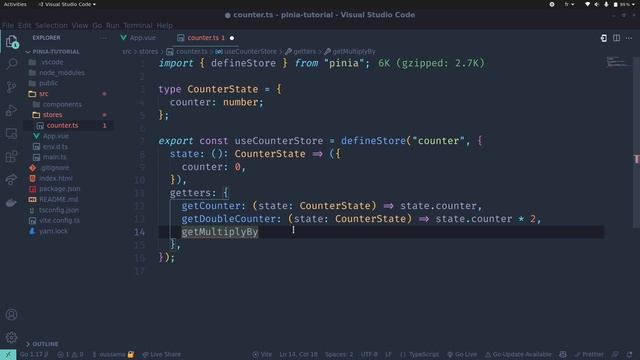The image size is (640, 360).
Task: Open Explorer Views and More Actions ellipsis
Action: [x=103, y=38]
